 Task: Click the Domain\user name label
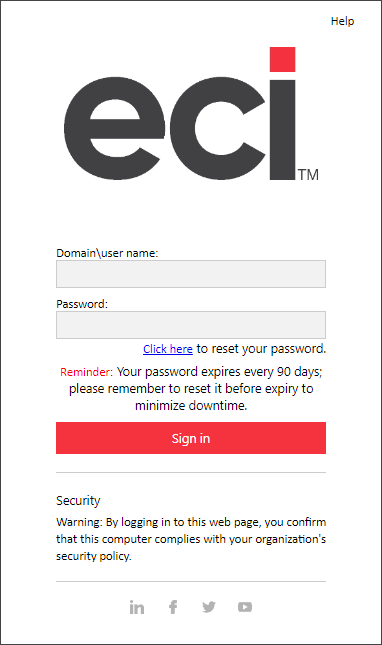tap(107, 253)
